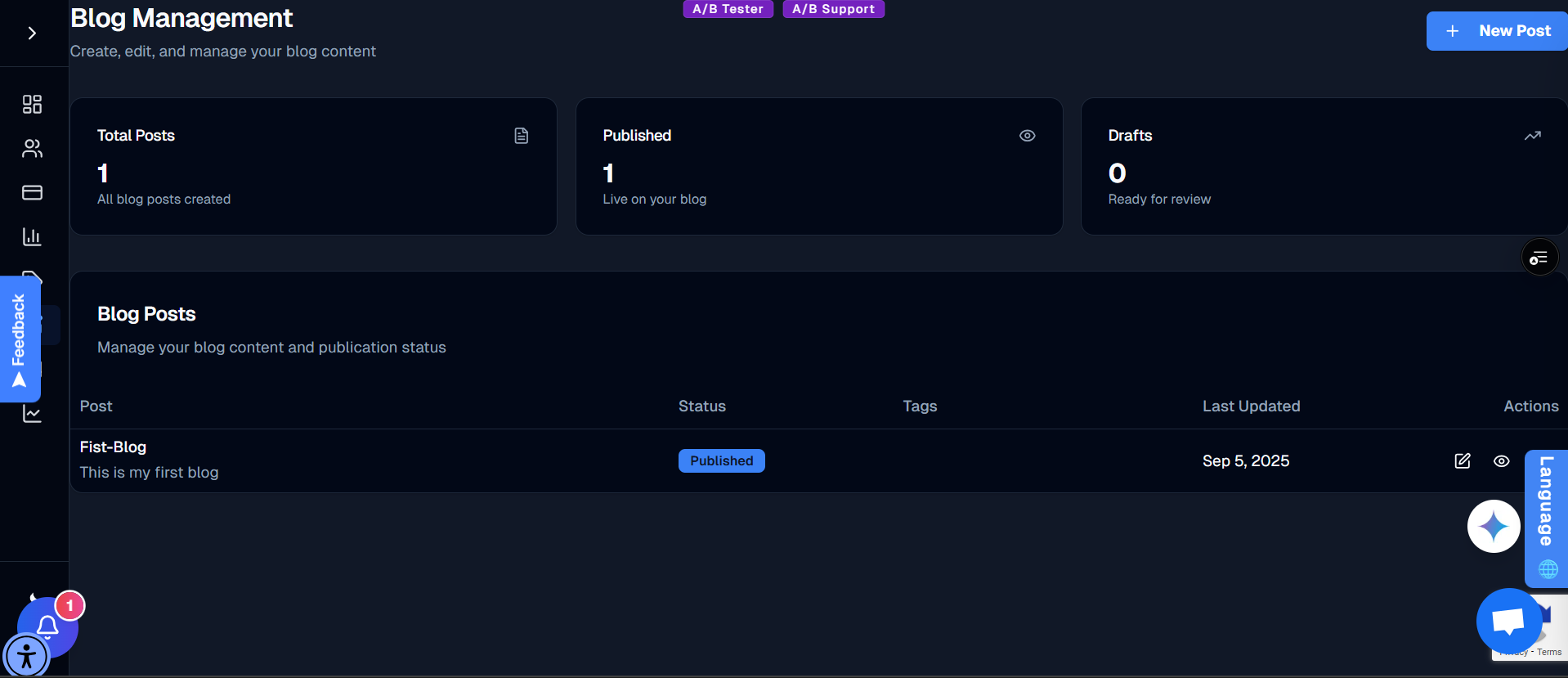1568x678 pixels.
Task: Open the accessibility options button
Action: [27, 656]
